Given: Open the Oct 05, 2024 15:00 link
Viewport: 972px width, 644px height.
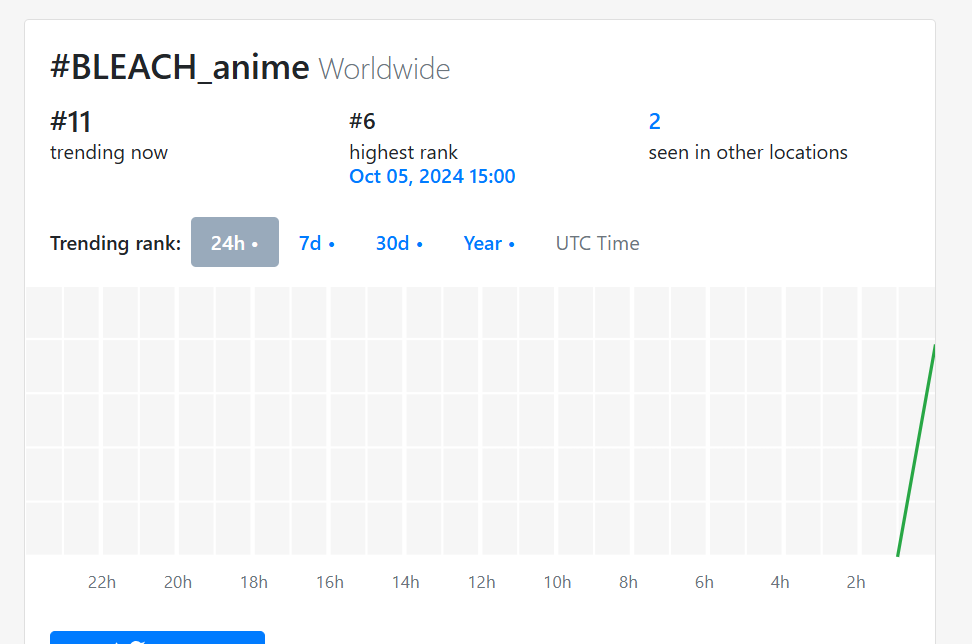Looking at the screenshot, I should tap(432, 177).
